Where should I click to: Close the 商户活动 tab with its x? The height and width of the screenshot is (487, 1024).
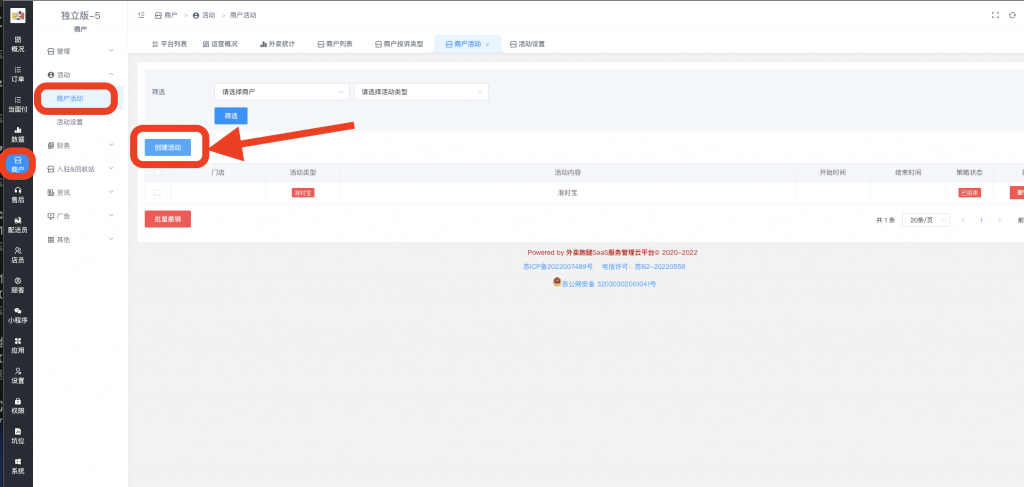pyautogui.click(x=487, y=44)
